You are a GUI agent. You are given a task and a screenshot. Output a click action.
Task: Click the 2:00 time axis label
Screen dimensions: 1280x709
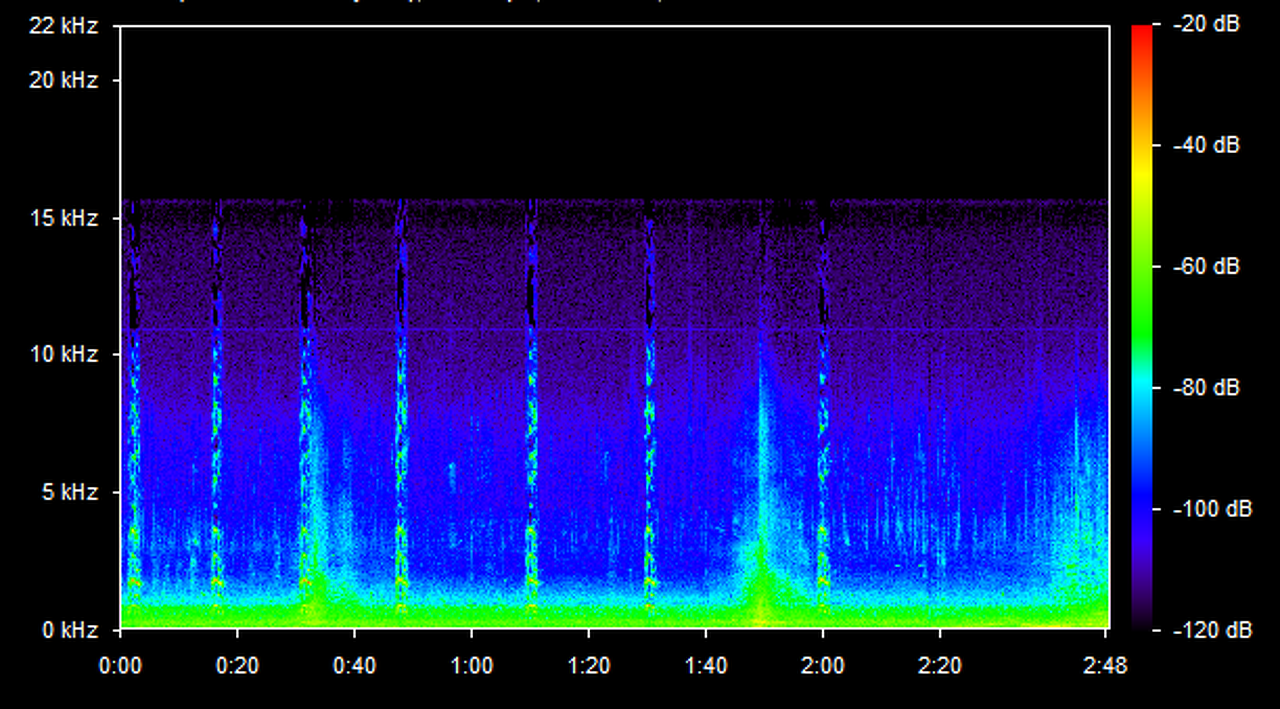click(x=822, y=666)
